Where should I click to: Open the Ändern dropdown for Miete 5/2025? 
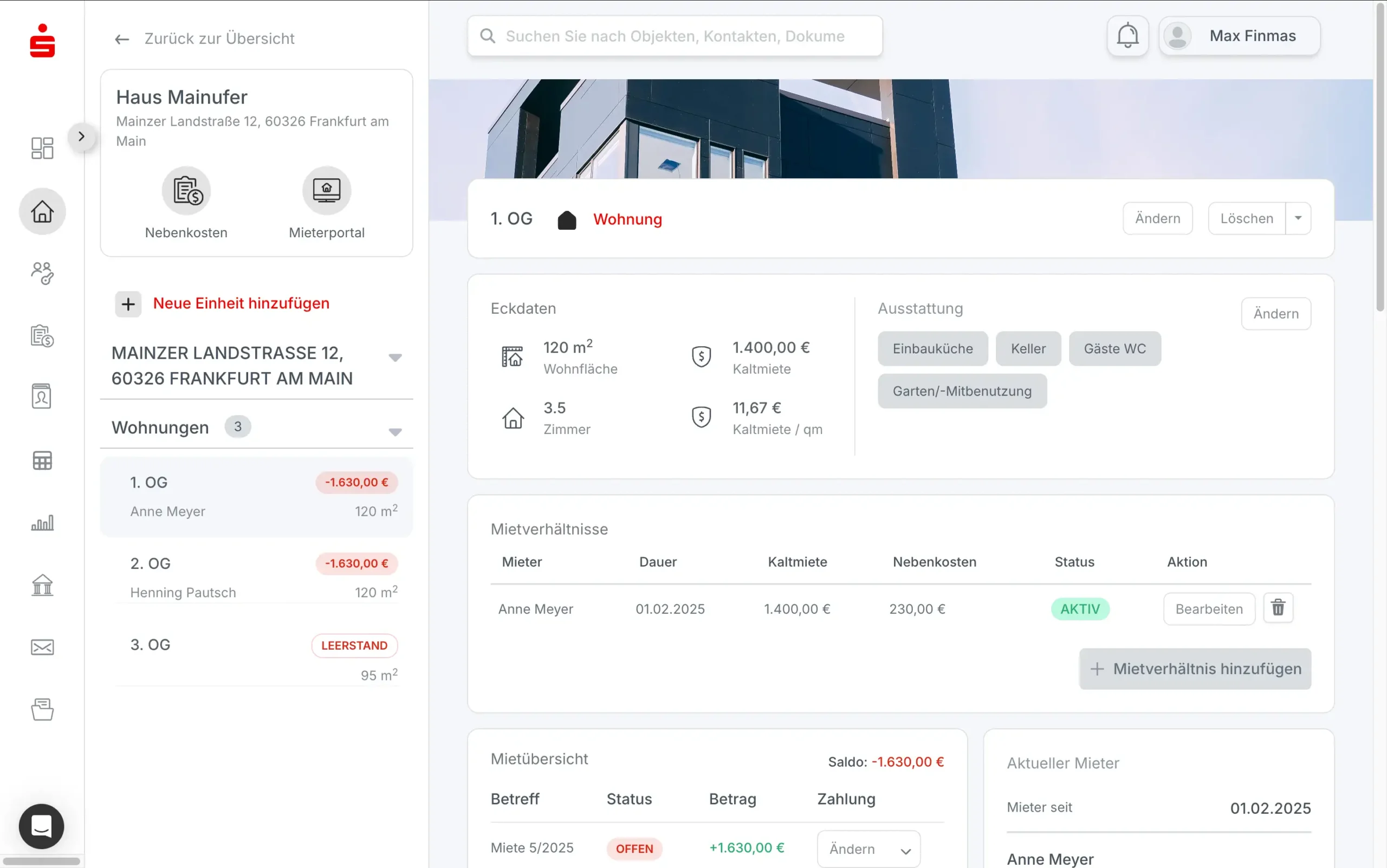(868, 848)
